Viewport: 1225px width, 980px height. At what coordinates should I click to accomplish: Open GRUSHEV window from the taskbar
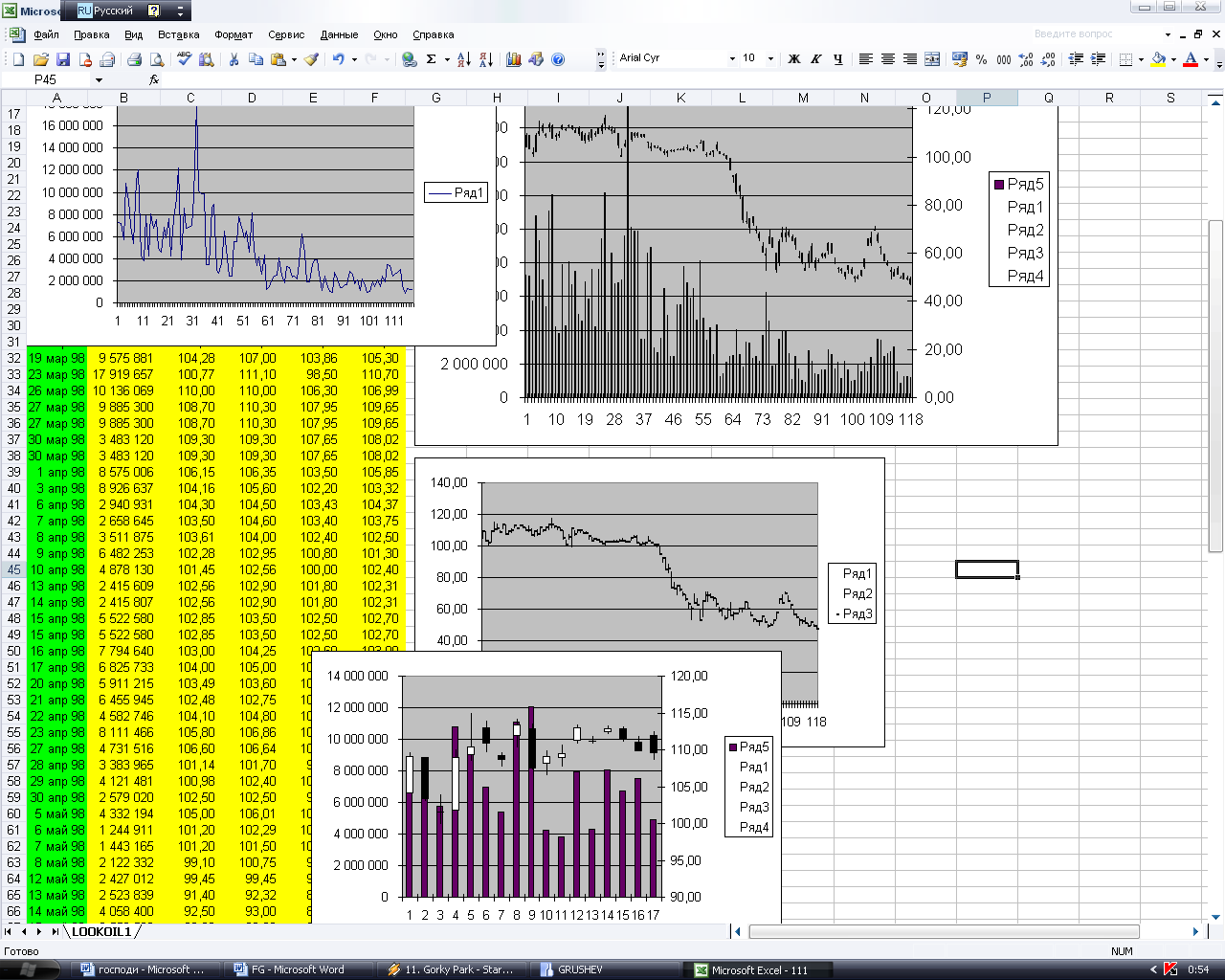(580, 969)
